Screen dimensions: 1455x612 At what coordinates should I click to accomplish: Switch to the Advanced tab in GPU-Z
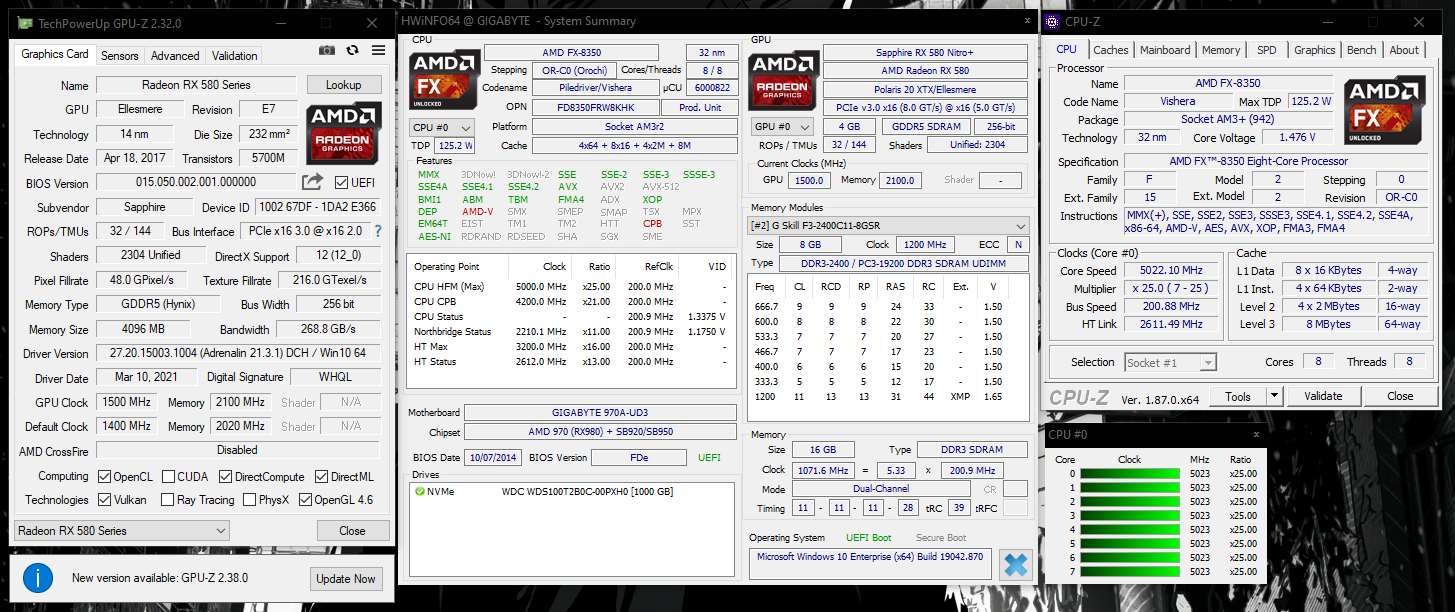pos(175,56)
